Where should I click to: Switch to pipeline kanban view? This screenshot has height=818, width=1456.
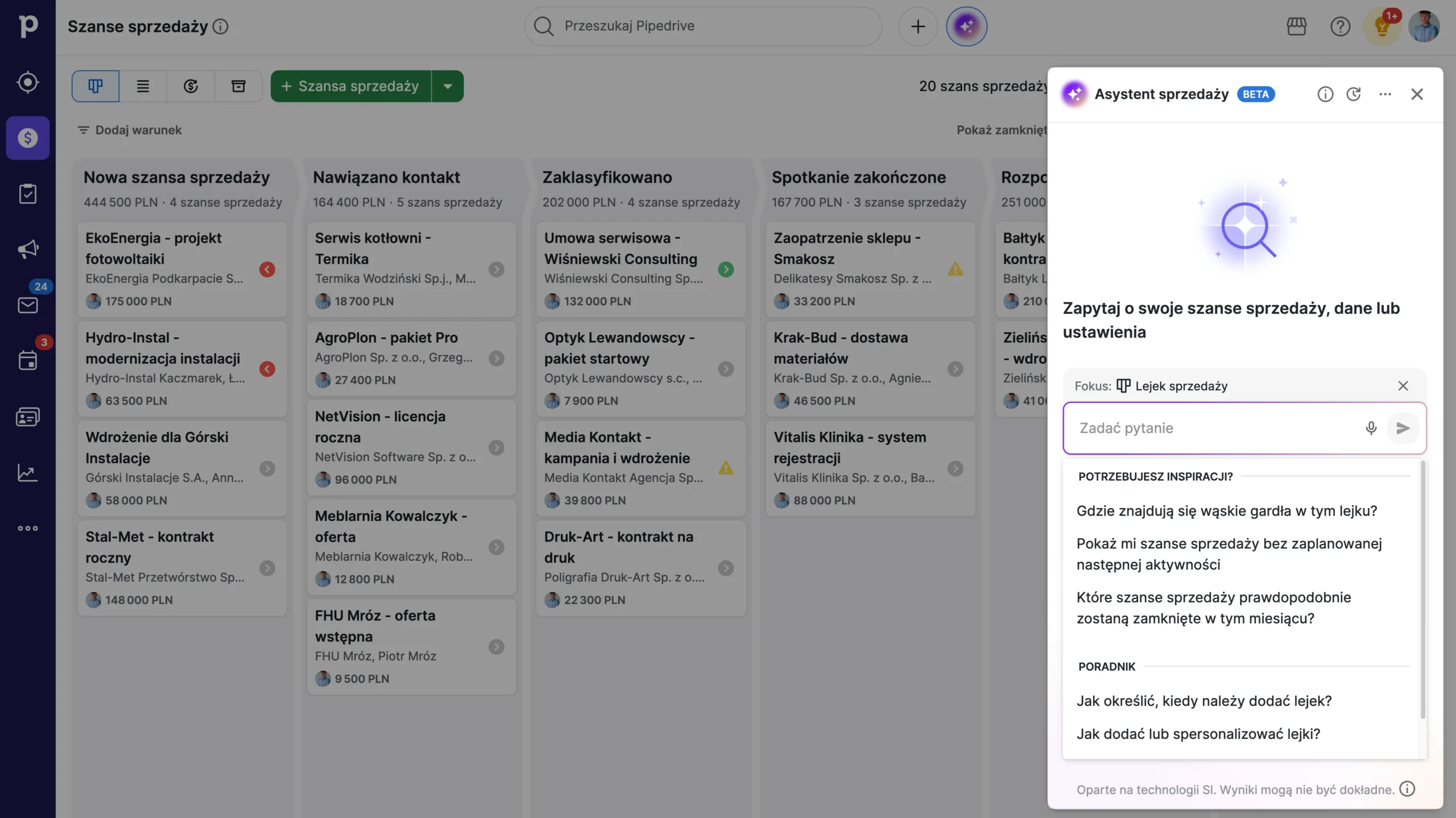[x=96, y=86]
